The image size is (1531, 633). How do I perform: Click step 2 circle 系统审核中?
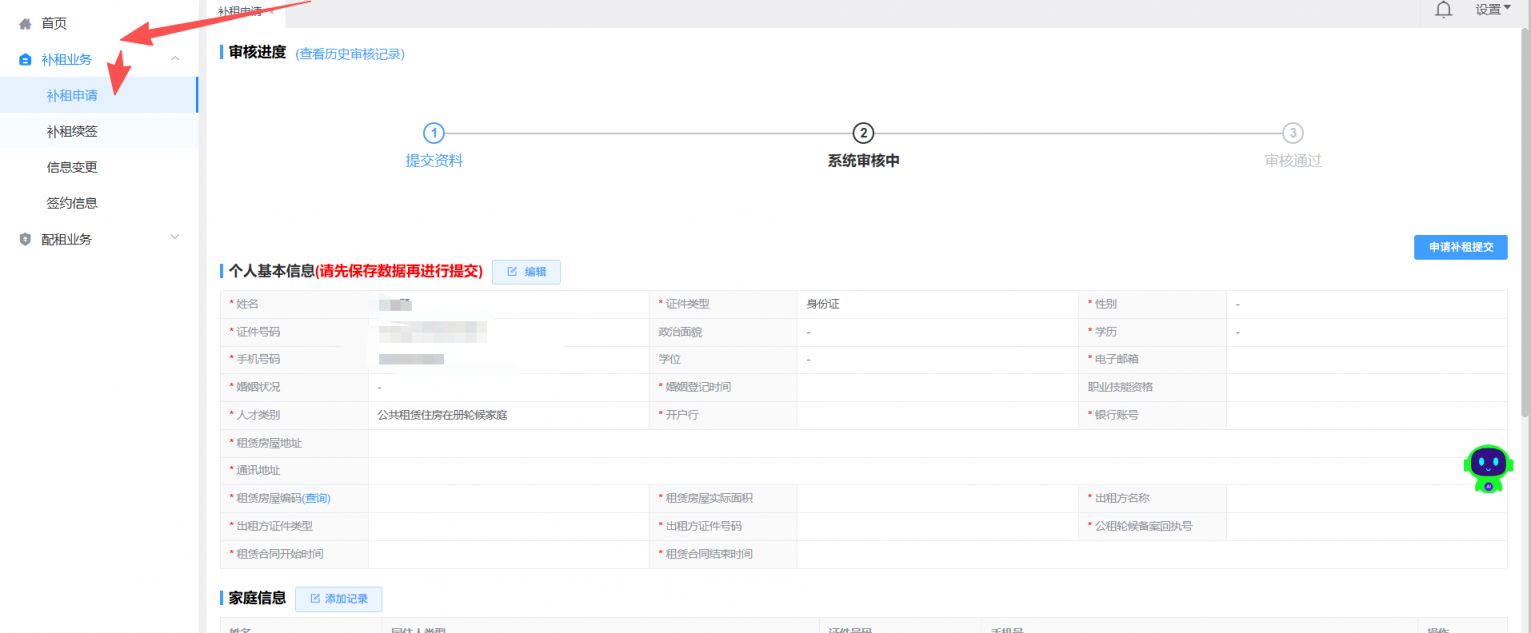pyautogui.click(x=863, y=133)
